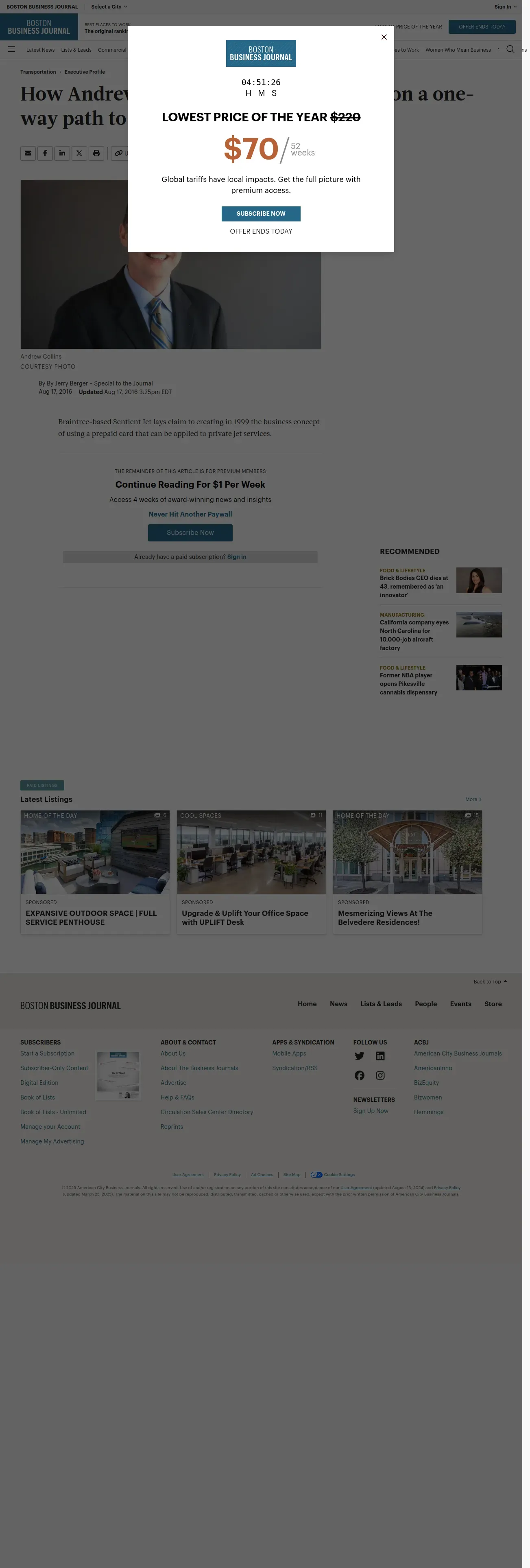Click Sign in under paywall
Viewport: 530px width, 1568px height.
tap(237, 557)
